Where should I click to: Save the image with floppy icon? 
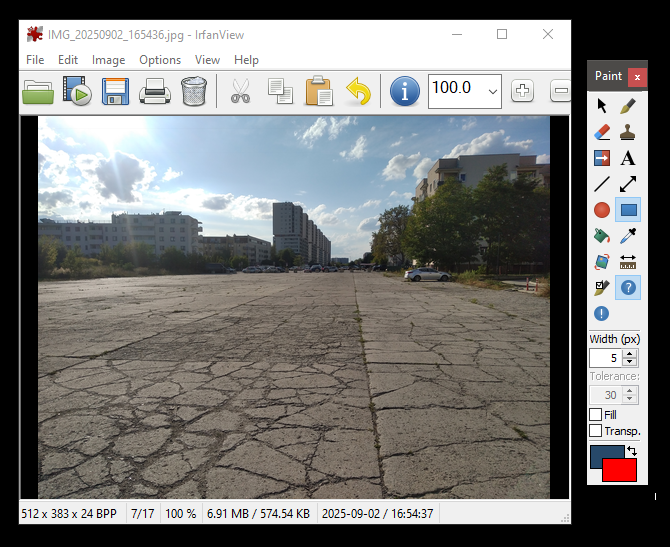tap(115, 91)
